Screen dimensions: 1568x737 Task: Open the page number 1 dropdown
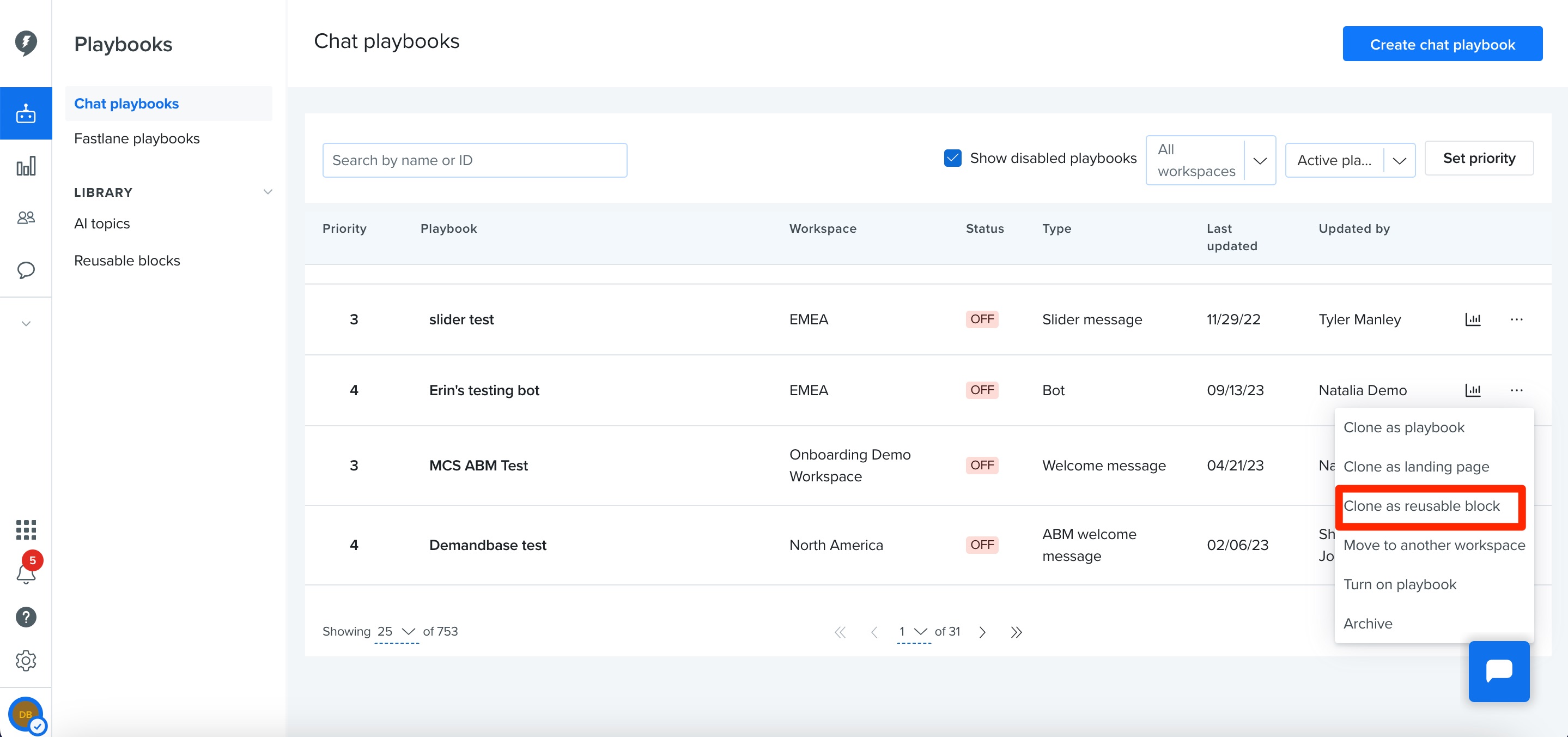pos(913,632)
